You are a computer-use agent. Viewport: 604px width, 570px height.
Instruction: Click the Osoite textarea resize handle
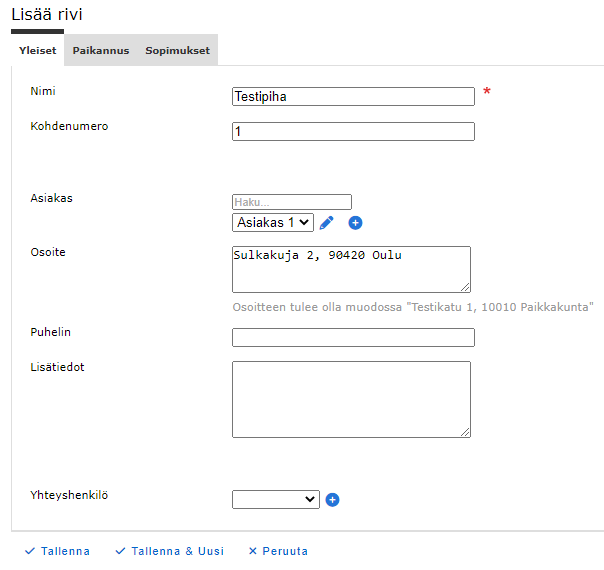tap(465, 287)
